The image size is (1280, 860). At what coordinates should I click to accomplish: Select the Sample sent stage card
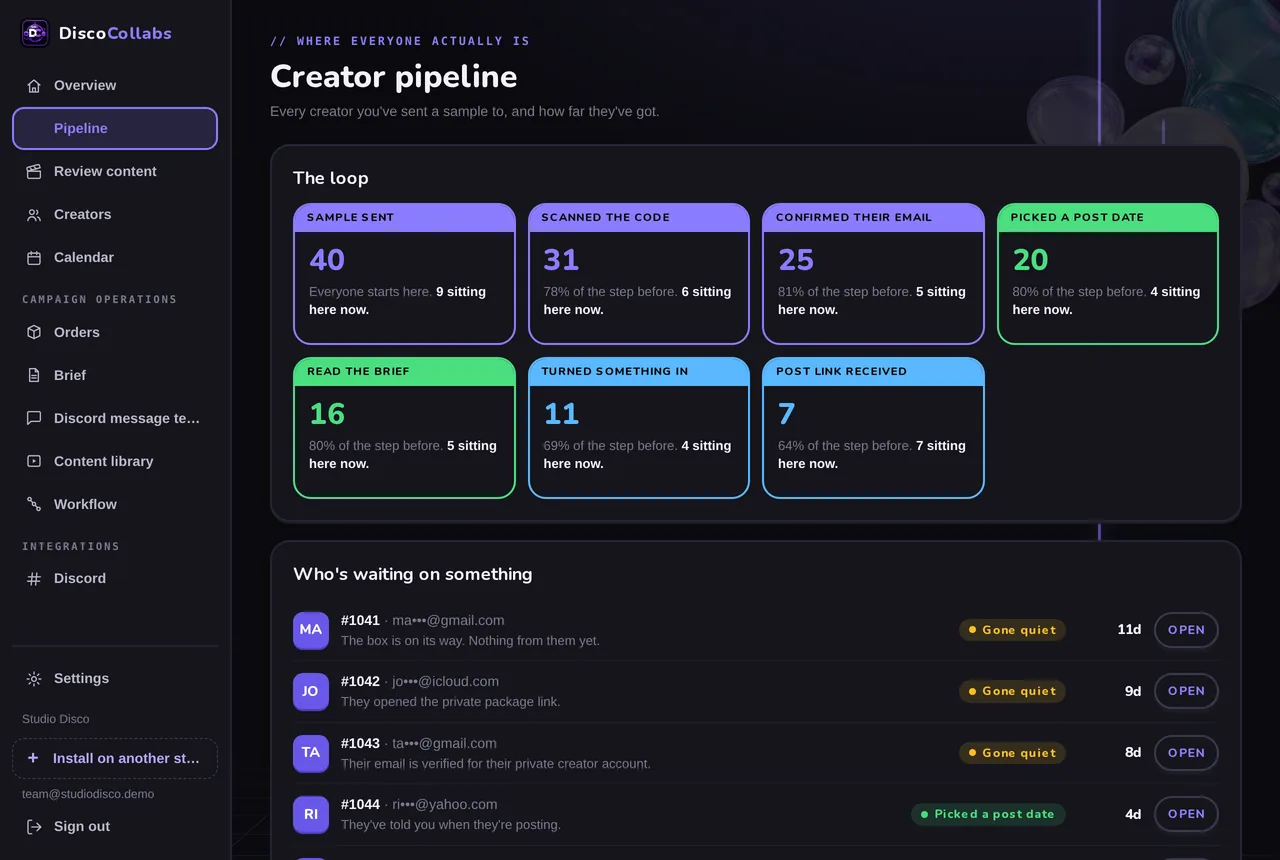coord(404,274)
